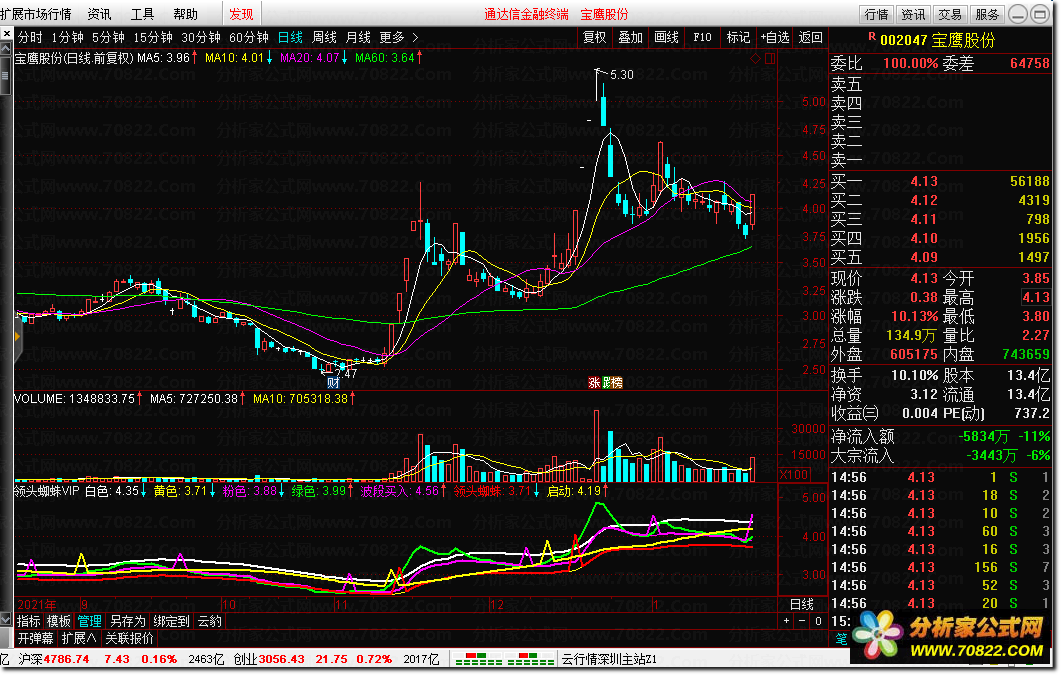Screen dimensions: 1062x675
Task: Minimize the terminal window
Action: tap(1018, 14)
